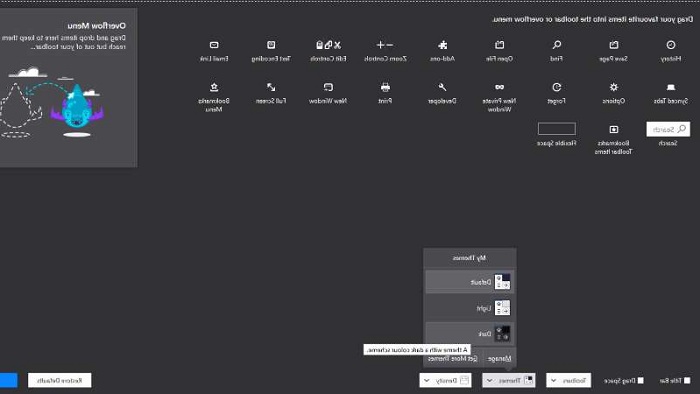The width and height of the screenshot is (700, 394).
Task: Choose the Light theme
Action: [x=470, y=308]
